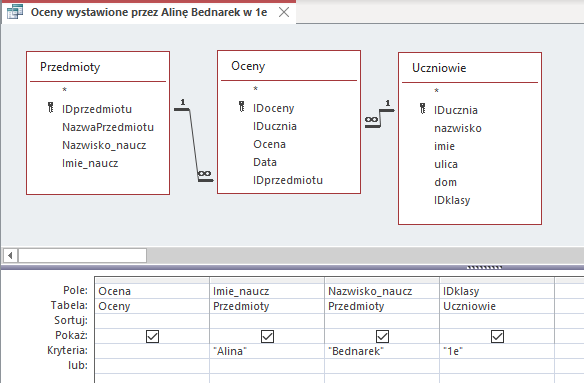This screenshot has width=584, height=383.
Task: Select the join line between Przedmioty and Oceny
Action: click(x=194, y=145)
